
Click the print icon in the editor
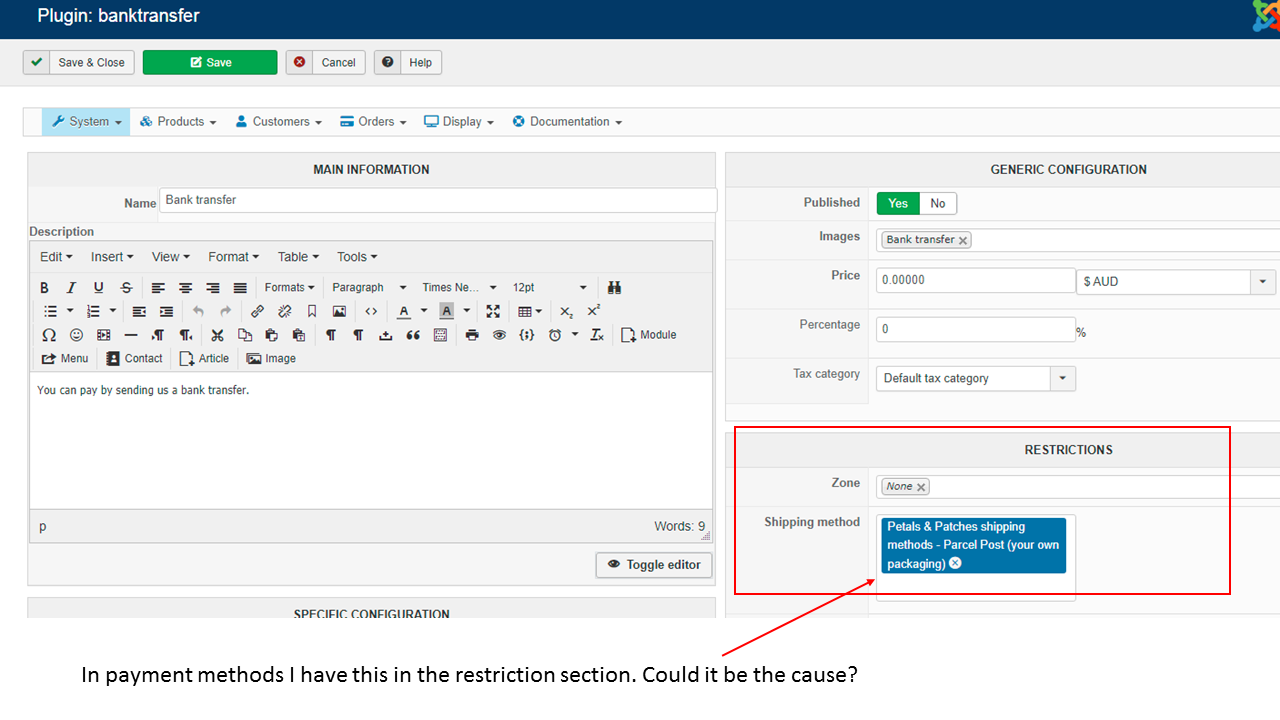coord(472,335)
